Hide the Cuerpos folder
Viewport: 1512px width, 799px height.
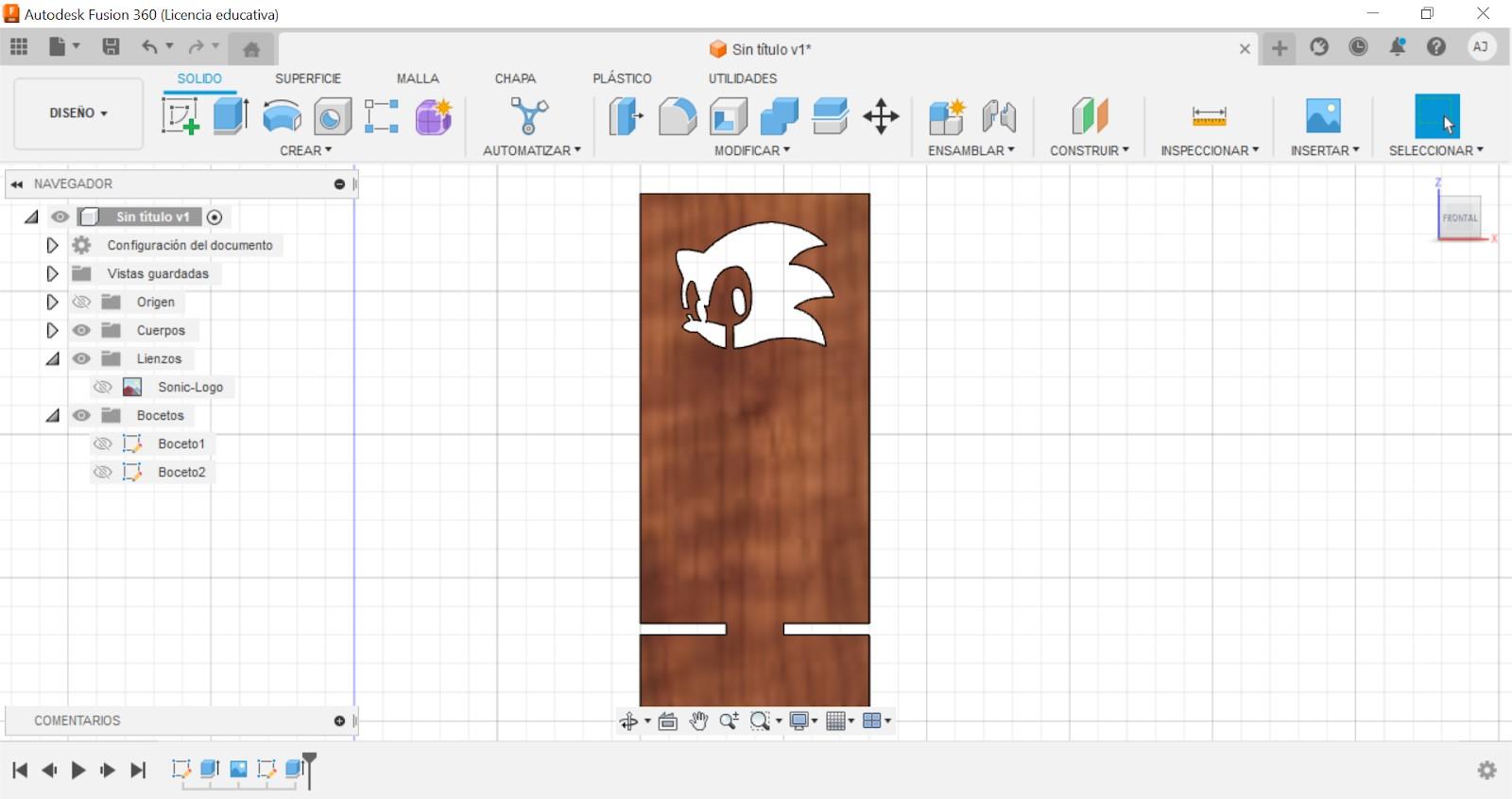pyautogui.click(x=81, y=330)
